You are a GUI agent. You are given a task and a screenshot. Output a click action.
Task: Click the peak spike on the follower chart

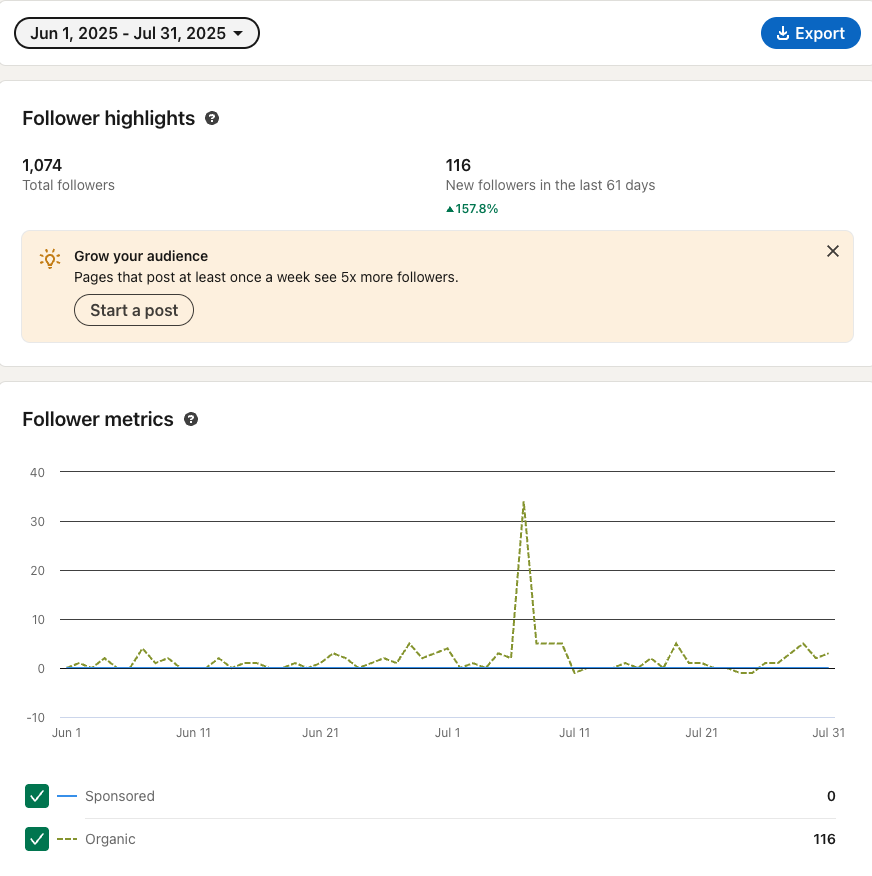523,502
